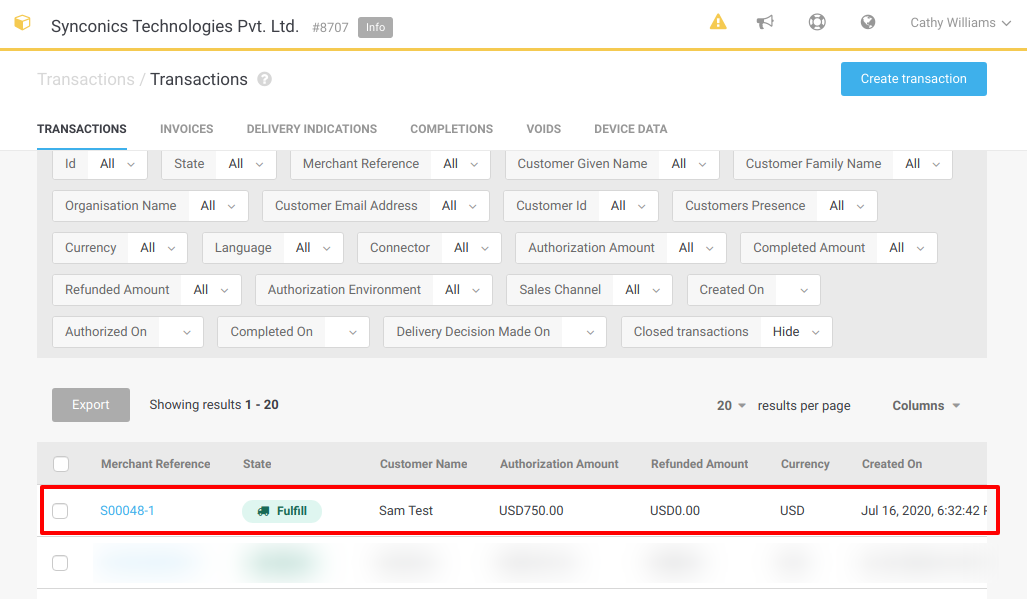
Task: Open the Closed transactions Hide dropdown
Action: click(796, 332)
